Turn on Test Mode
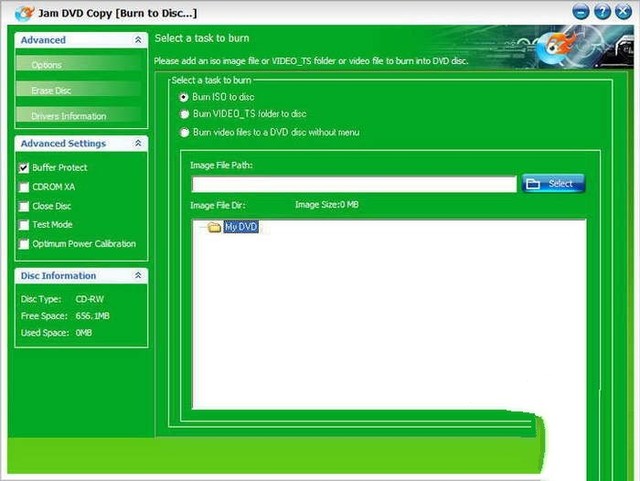 click(x=24, y=225)
